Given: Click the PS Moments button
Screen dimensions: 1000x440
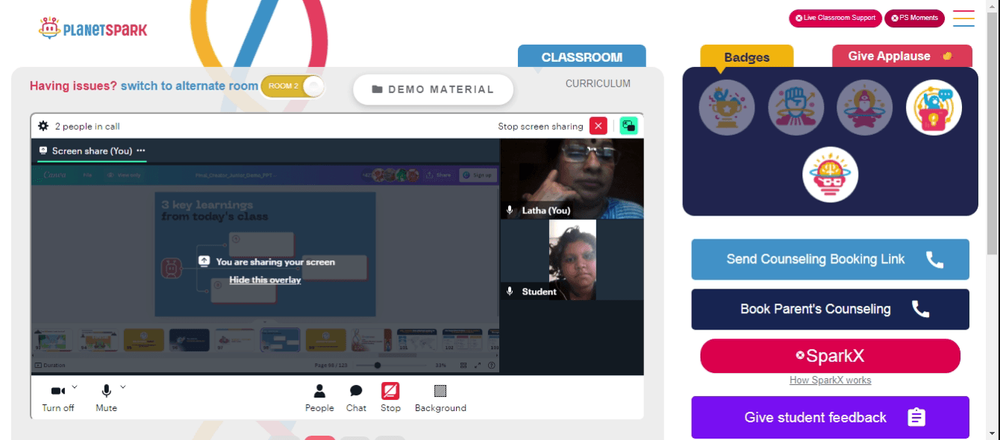Looking at the screenshot, I should pos(914,18).
